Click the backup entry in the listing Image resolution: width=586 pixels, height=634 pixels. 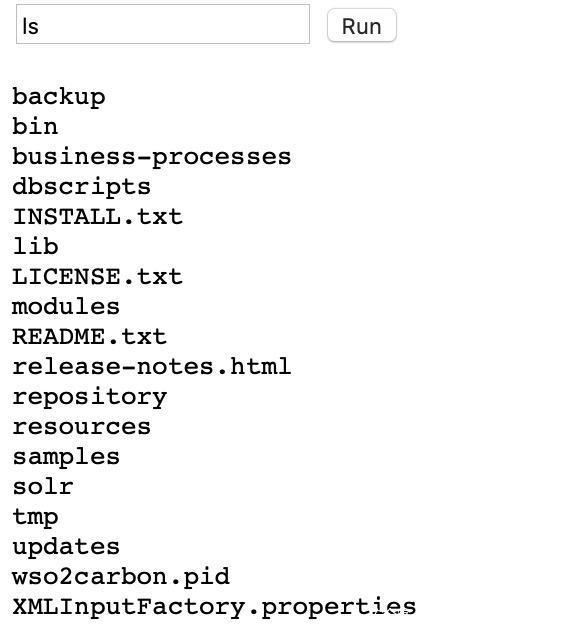click(59, 97)
